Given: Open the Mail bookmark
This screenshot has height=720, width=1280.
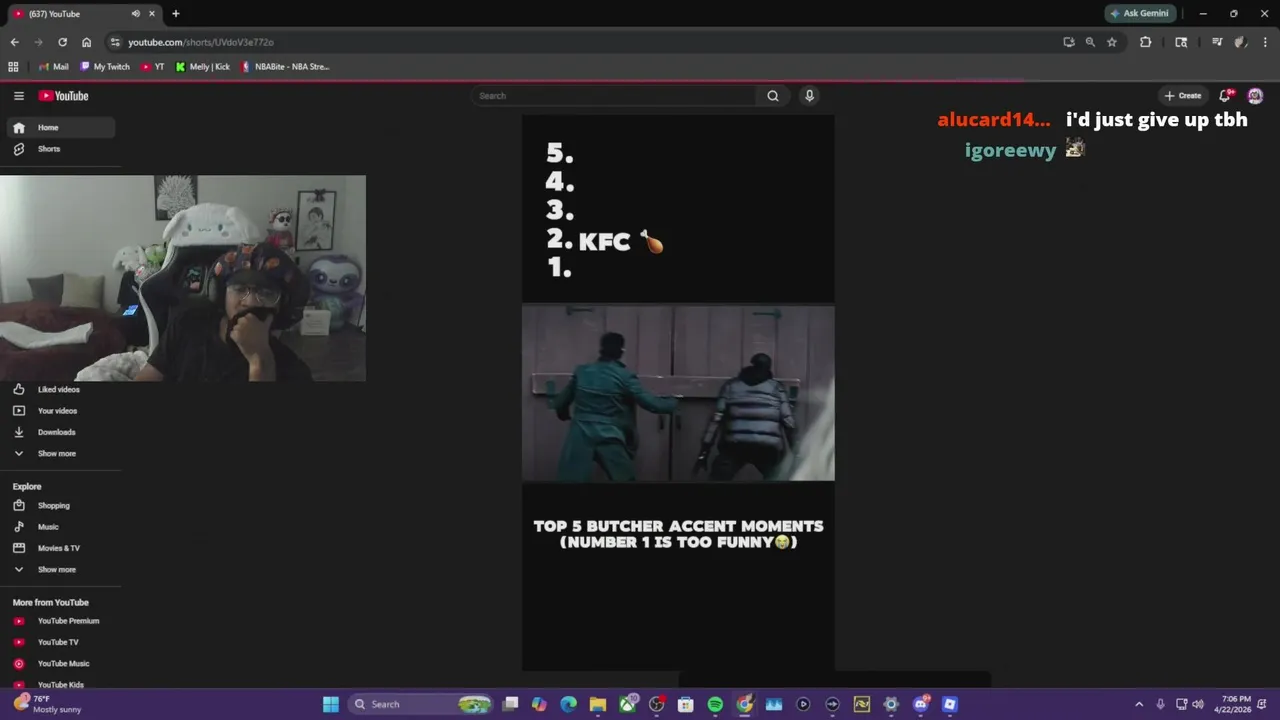Looking at the screenshot, I should [54, 67].
